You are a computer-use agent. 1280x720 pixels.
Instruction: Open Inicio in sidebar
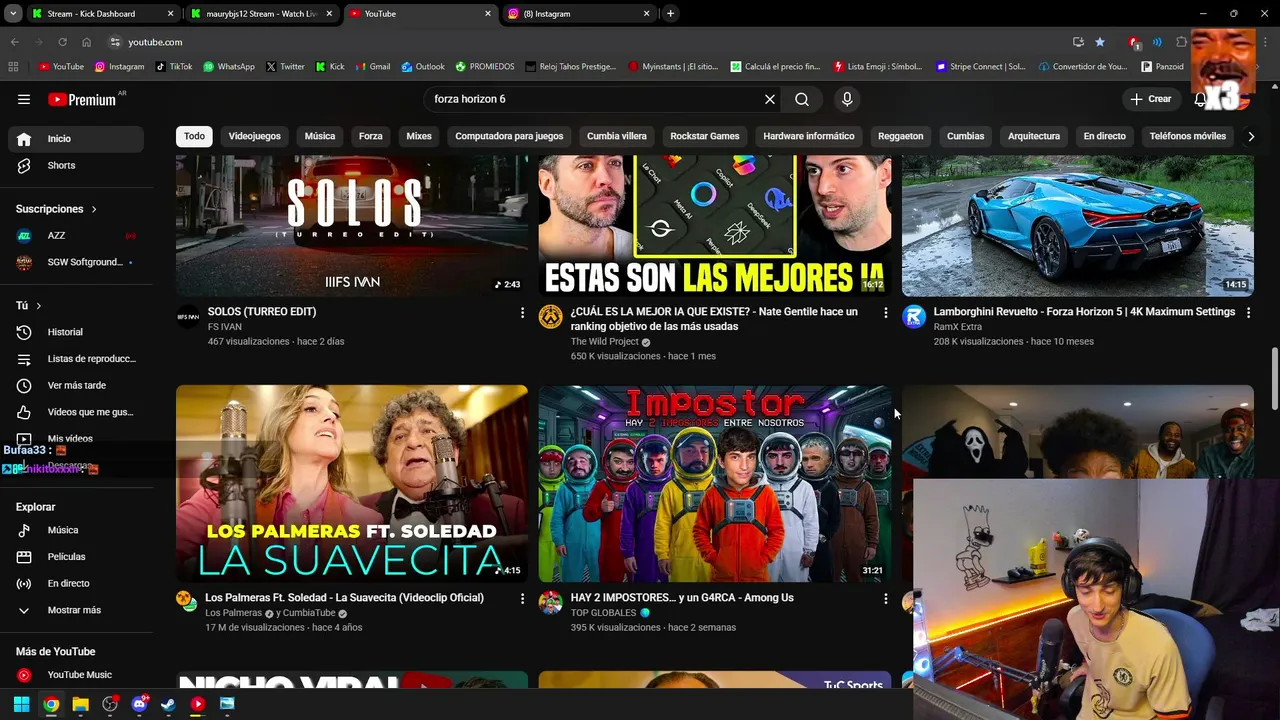point(76,139)
